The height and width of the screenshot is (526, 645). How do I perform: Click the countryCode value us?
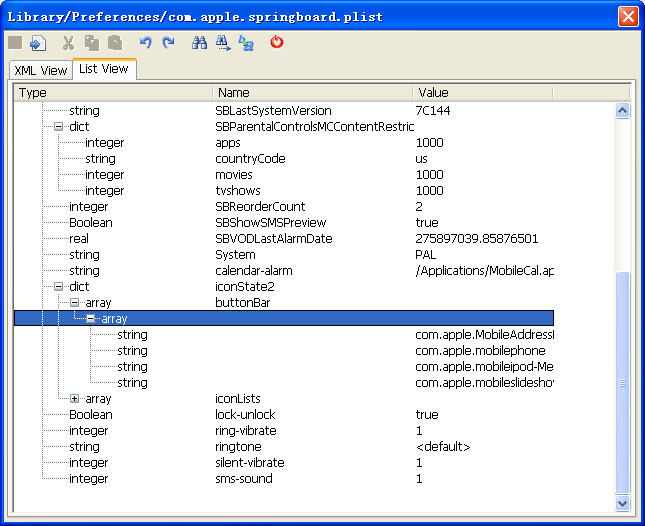tap(422, 159)
